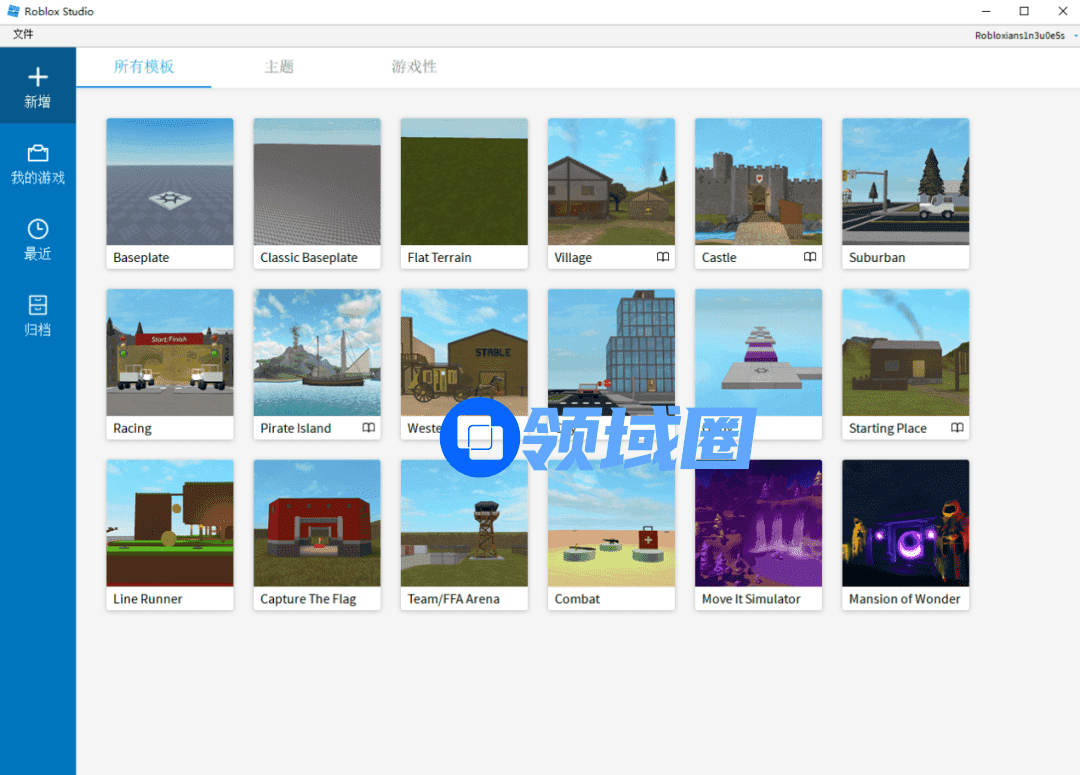Click the book icon on Castle template
This screenshot has width=1080, height=775.
click(x=809, y=257)
